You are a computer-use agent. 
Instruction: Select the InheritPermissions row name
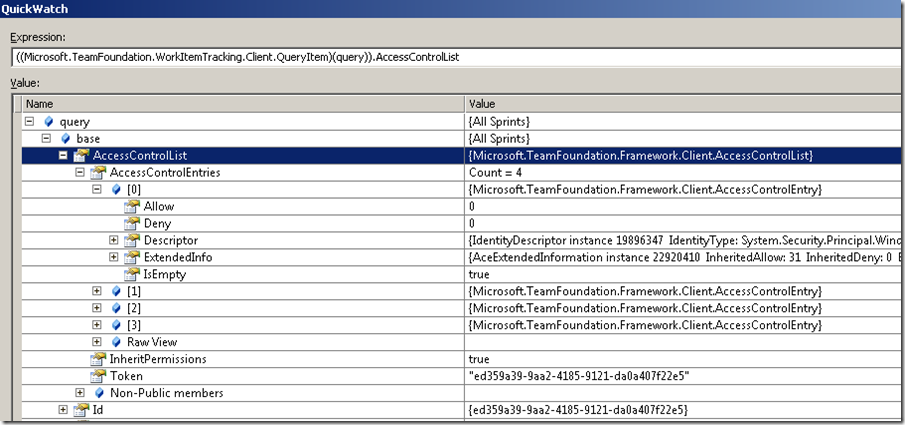(158, 359)
